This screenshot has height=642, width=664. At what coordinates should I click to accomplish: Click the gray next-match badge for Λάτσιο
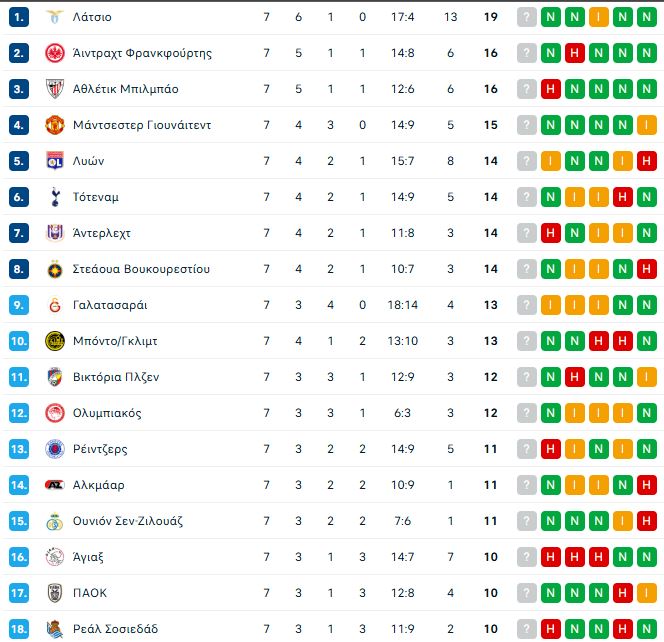click(x=527, y=17)
